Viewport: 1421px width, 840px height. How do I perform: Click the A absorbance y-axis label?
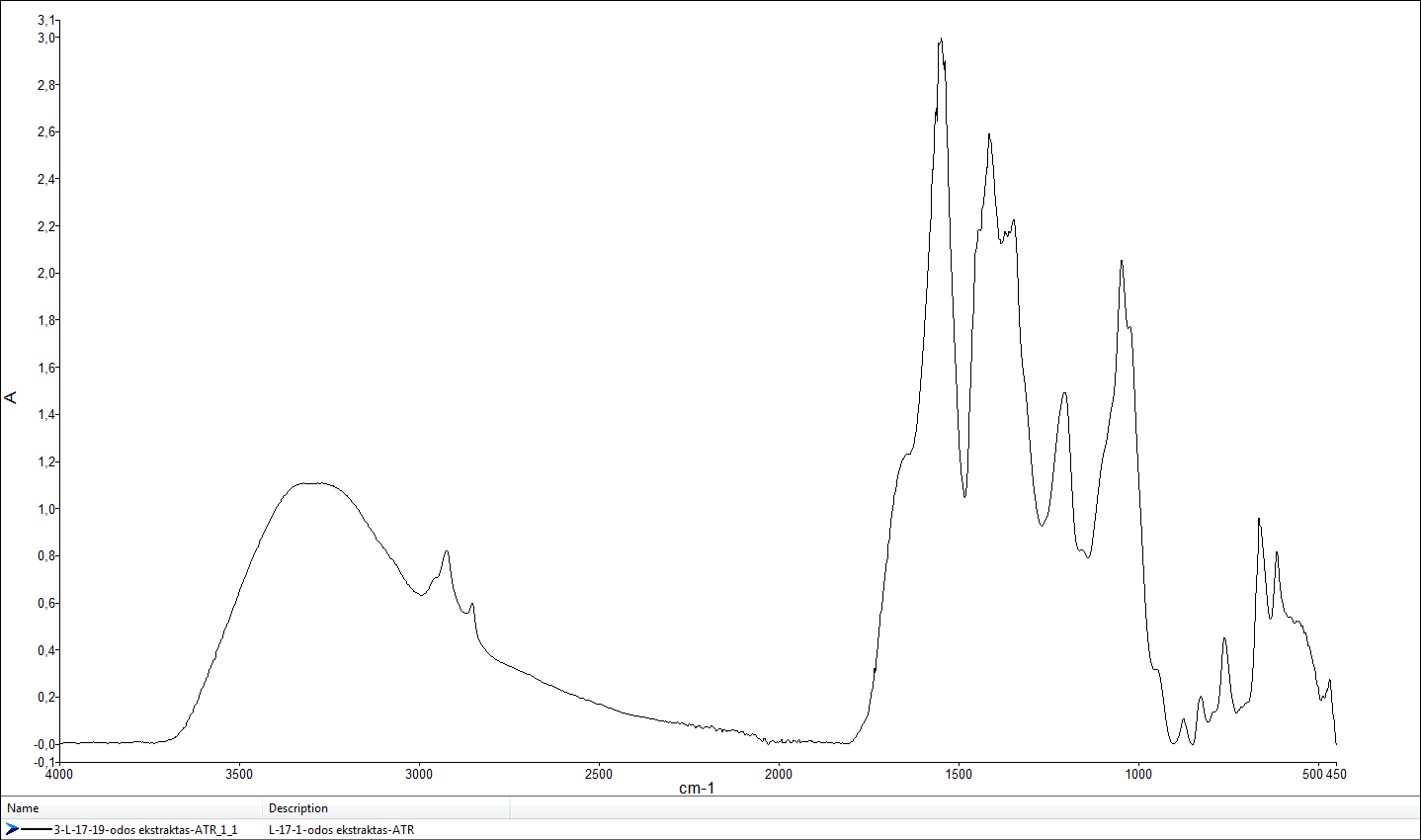(11, 397)
